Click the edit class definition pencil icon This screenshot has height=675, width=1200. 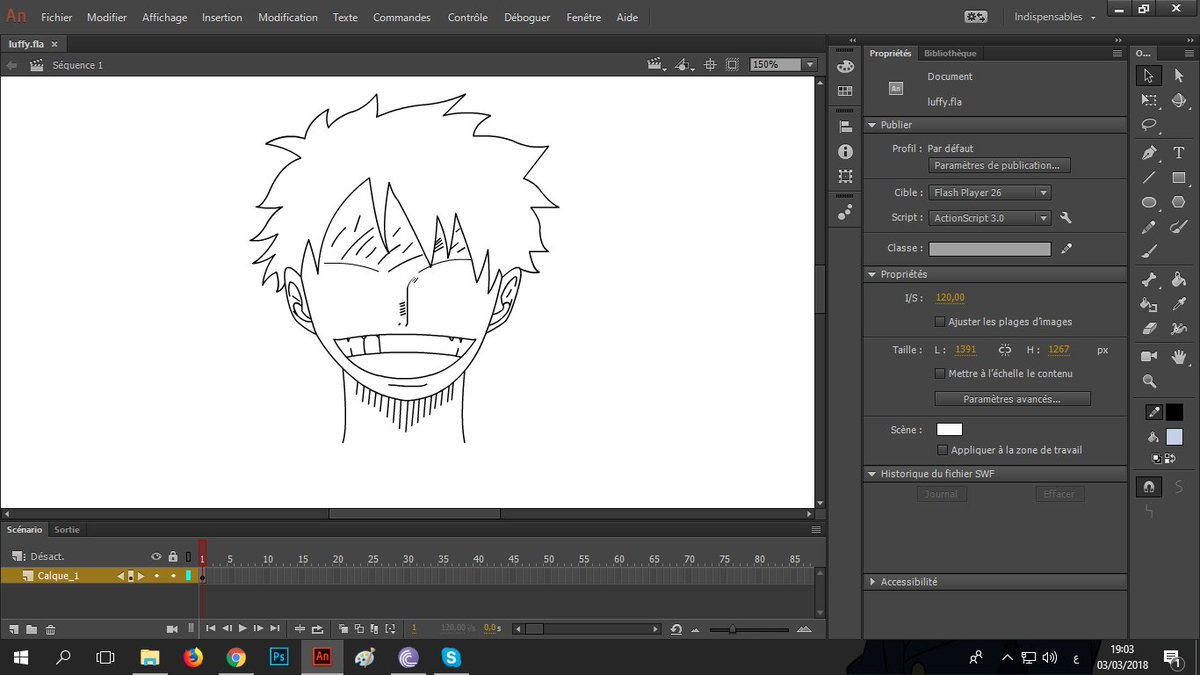tap(1066, 249)
